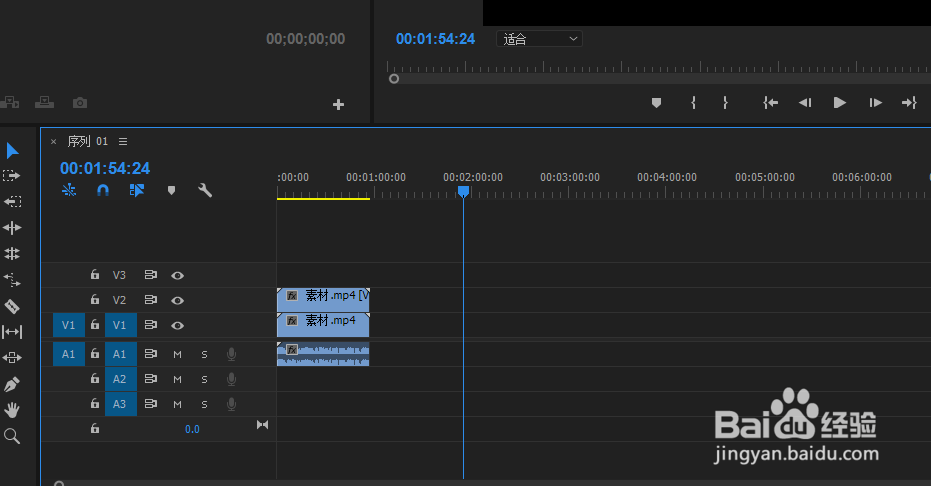Screen dimensions: 931x486
Task: Select the Hand tool
Action: pos(12,410)
